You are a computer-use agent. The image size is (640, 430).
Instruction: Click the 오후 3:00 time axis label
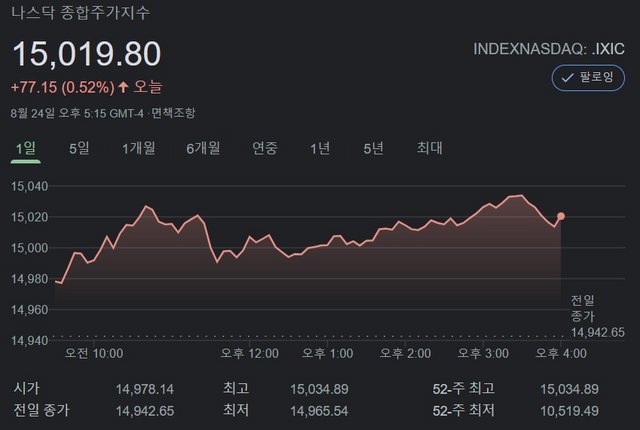pos(483,353)
